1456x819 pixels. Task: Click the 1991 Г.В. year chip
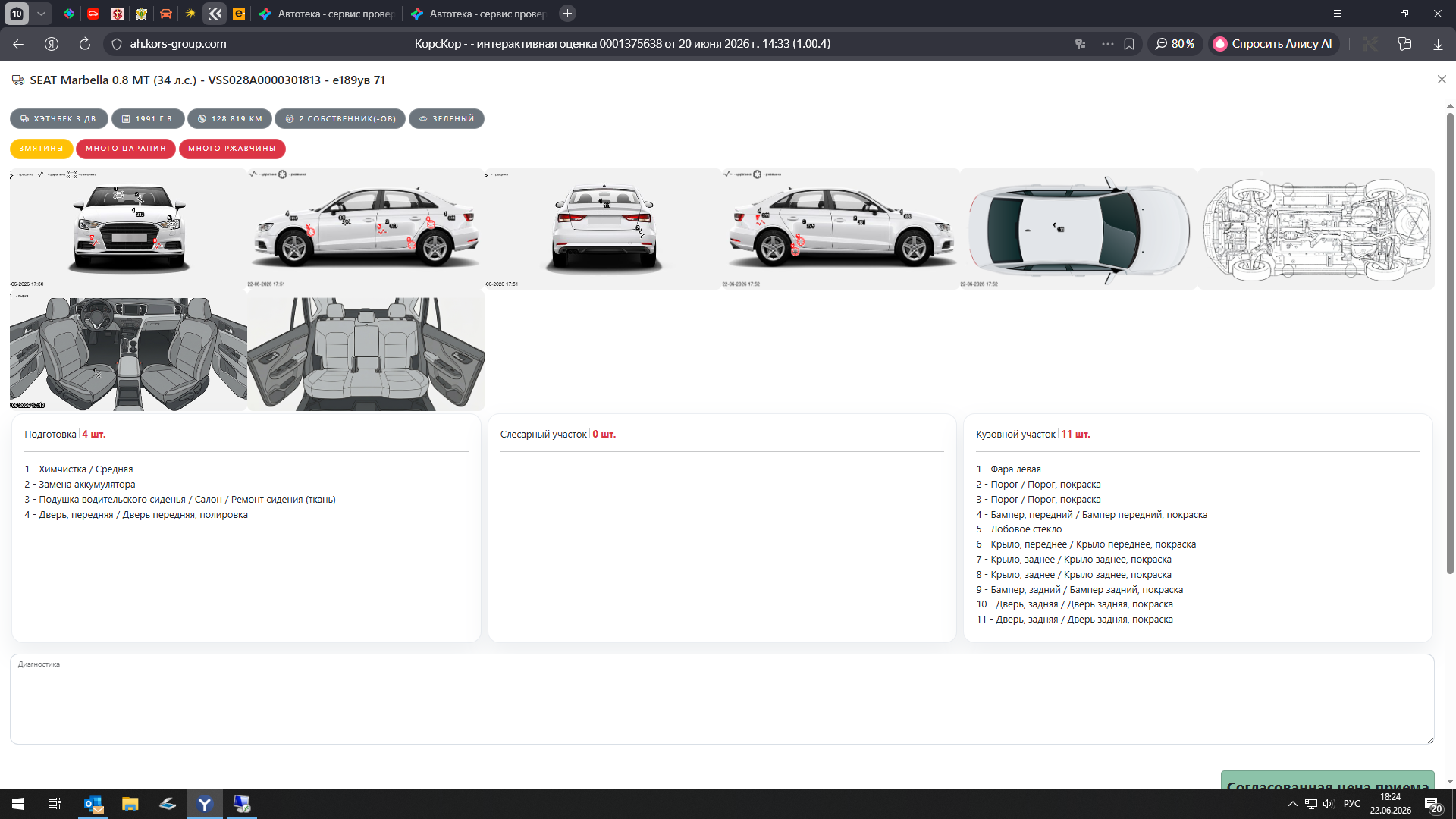(148, 119)
